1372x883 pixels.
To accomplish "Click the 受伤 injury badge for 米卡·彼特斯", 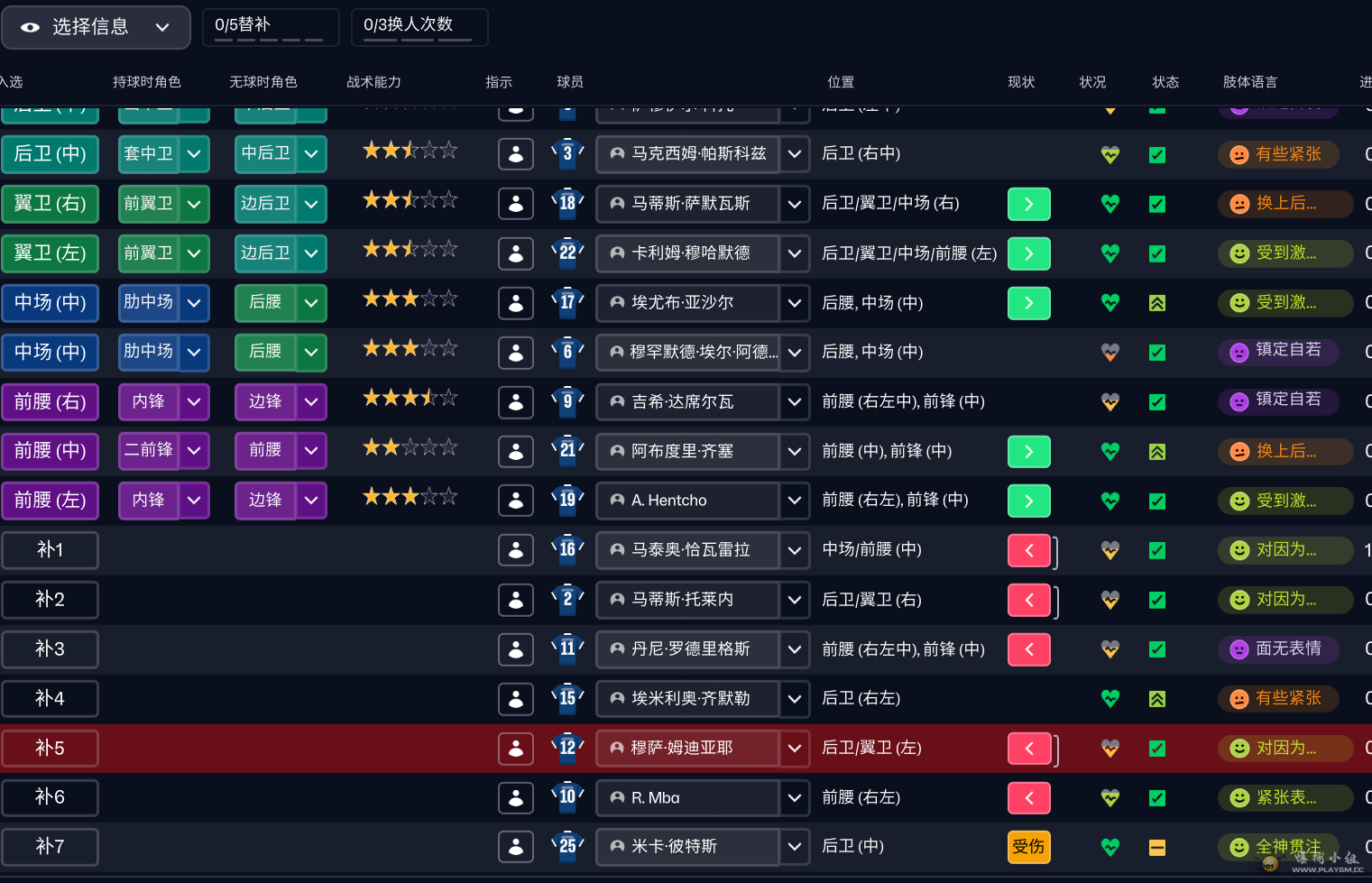I will pyautogui.click(x=1029, y=847).
